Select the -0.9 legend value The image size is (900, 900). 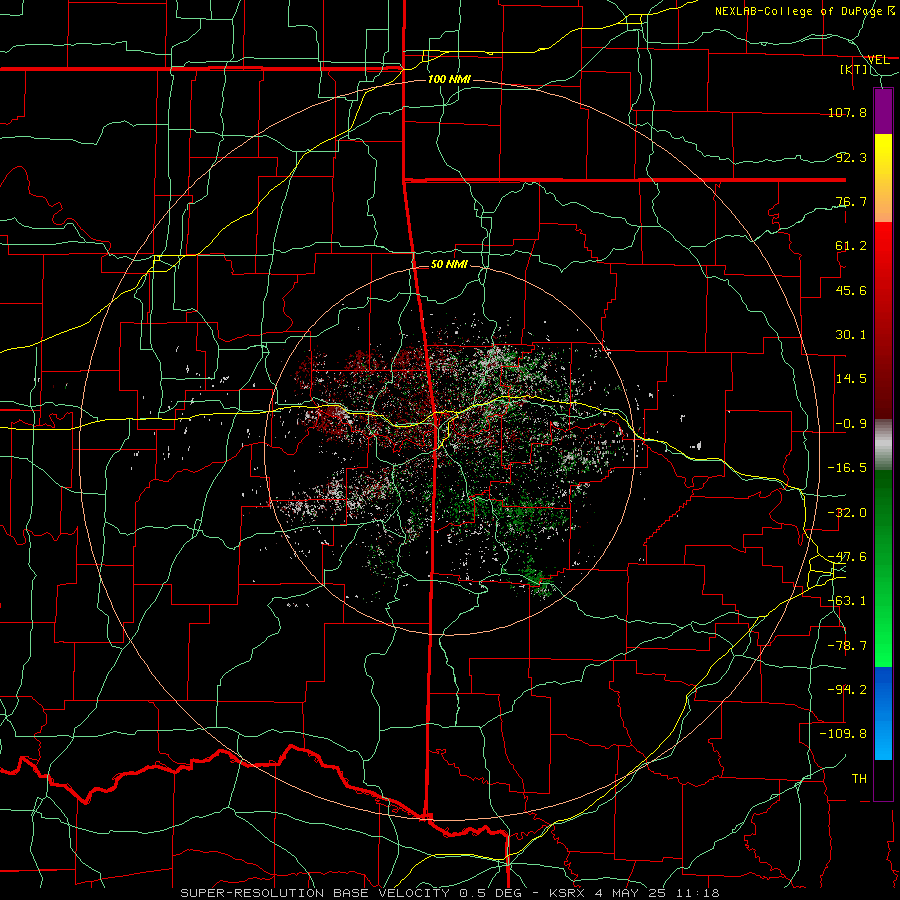851,424
